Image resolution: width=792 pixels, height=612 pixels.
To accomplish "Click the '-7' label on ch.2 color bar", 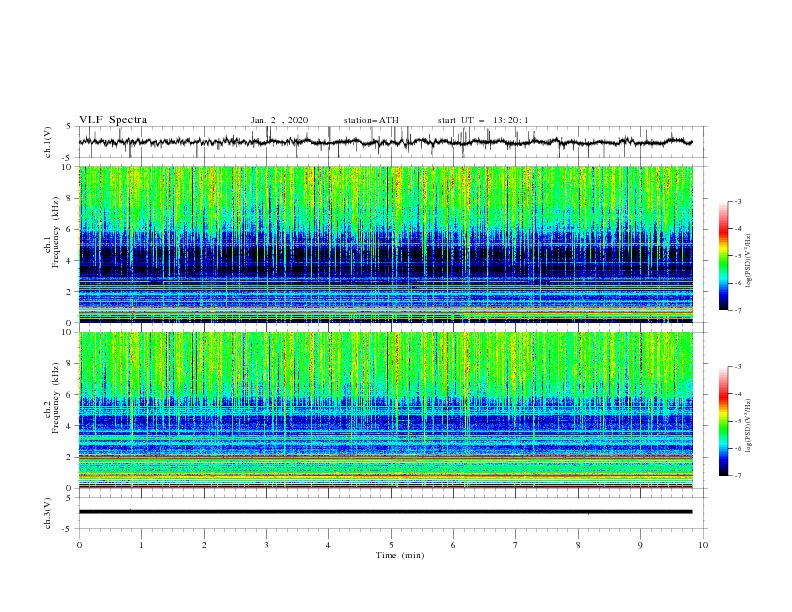I will [x=738, y=476].
